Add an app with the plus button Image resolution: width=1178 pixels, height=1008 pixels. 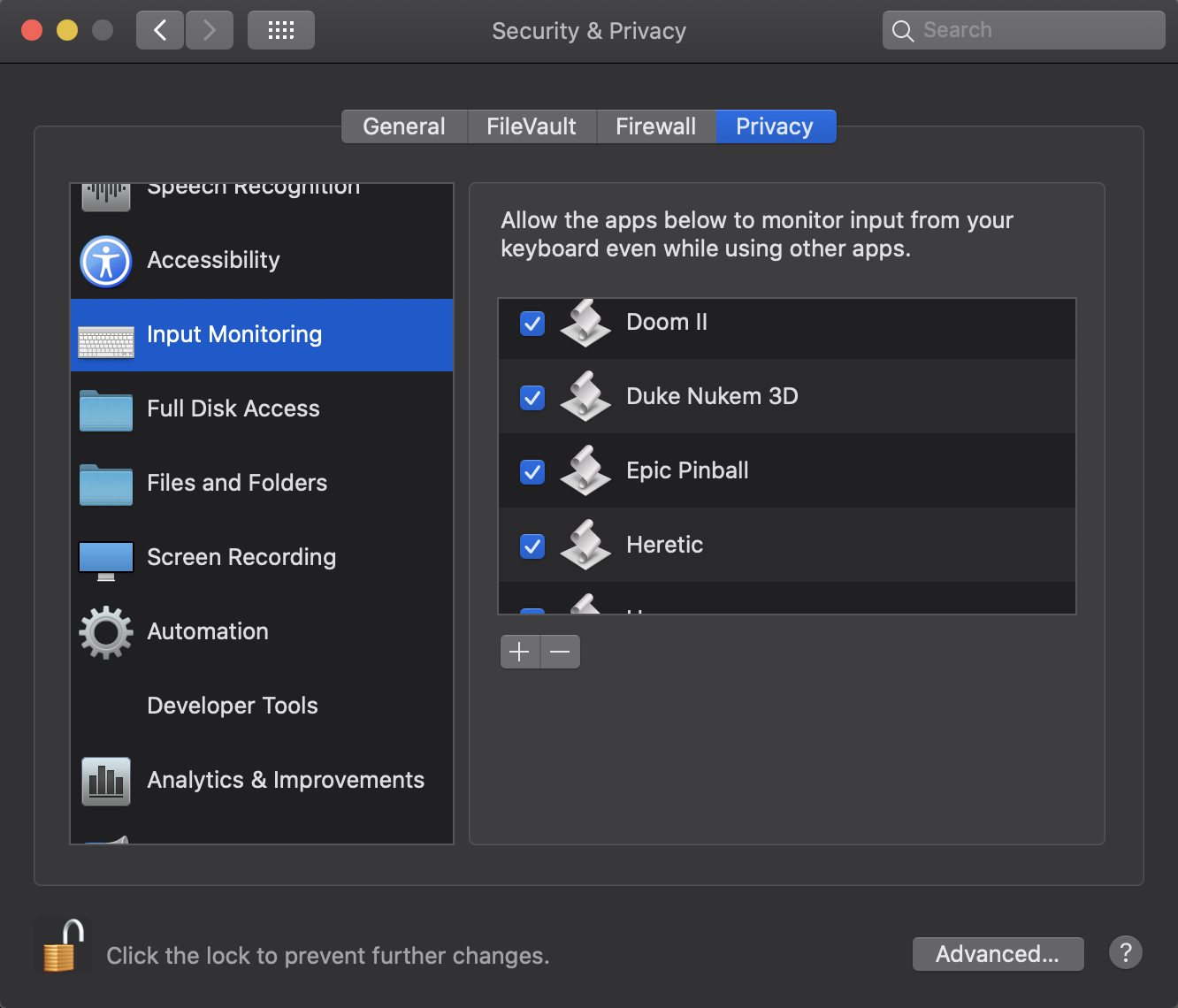(x=520, y=653)
